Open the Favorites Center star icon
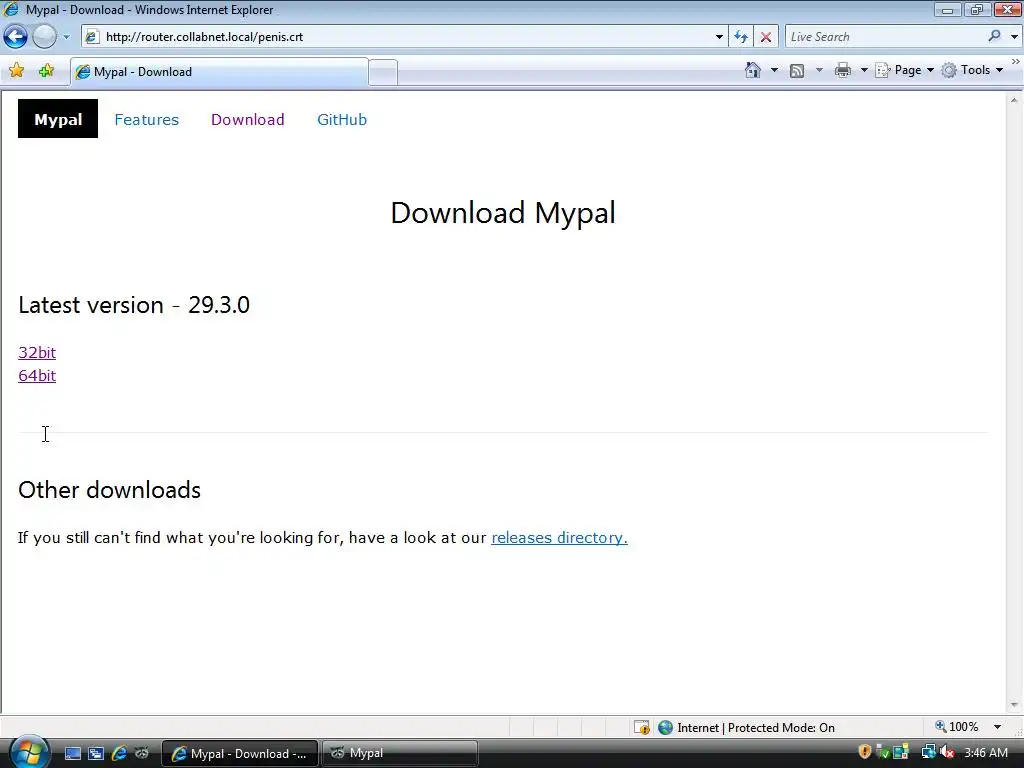 [17, 70]
